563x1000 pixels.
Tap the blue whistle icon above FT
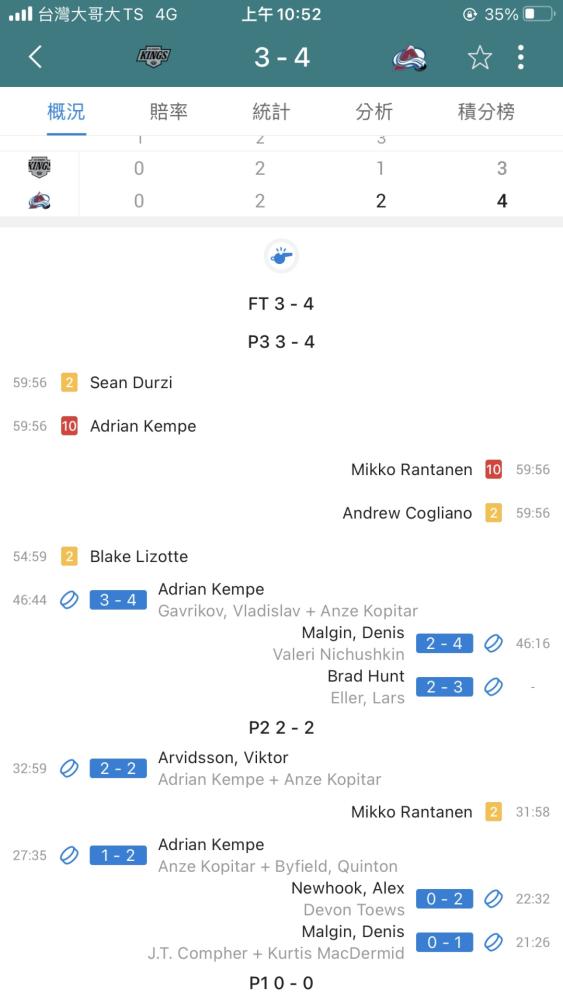[x=281, y=256]
